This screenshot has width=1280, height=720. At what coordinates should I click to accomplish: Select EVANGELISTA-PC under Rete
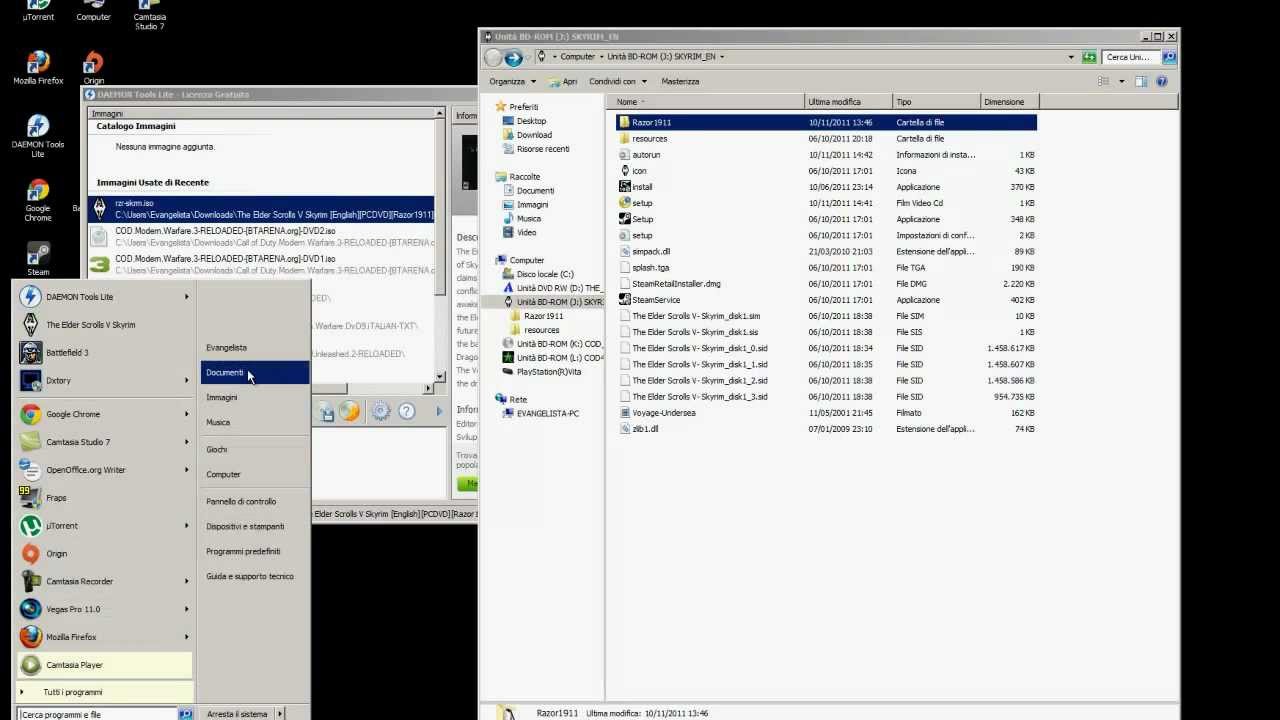[x=547, y=413]
